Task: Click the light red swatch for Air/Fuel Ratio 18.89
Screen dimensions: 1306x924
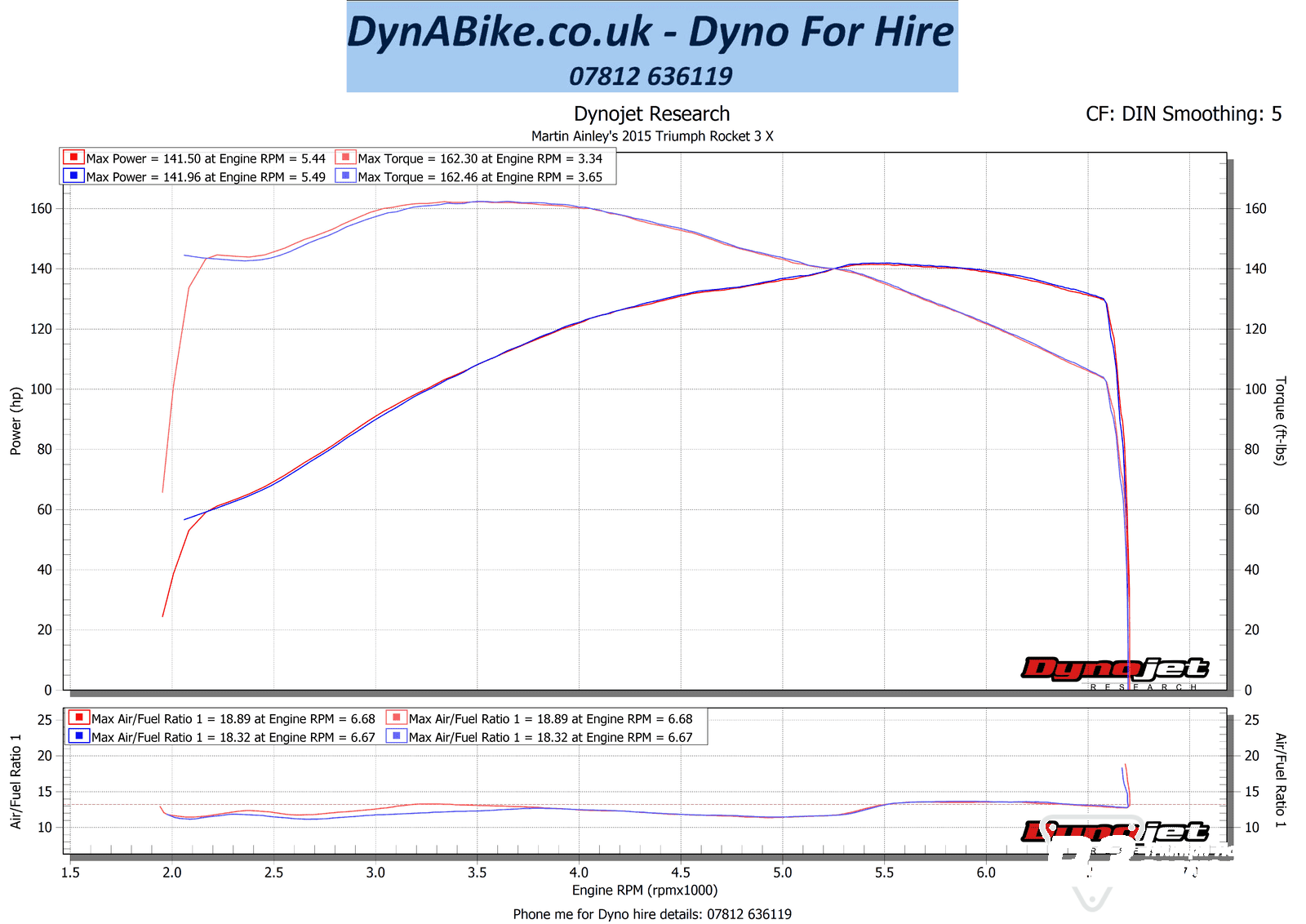Action: point(396,717)
